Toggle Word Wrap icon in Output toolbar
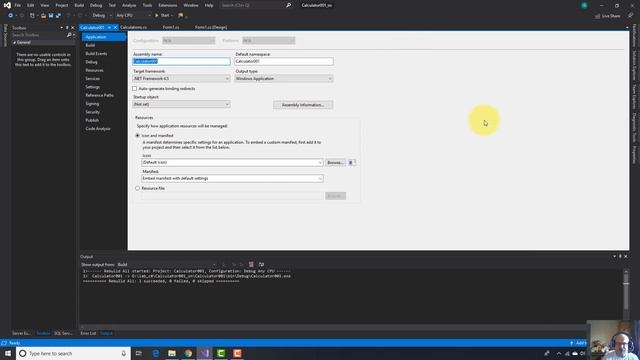This screenshot has width=640, height=360. (x=261, y=264)
